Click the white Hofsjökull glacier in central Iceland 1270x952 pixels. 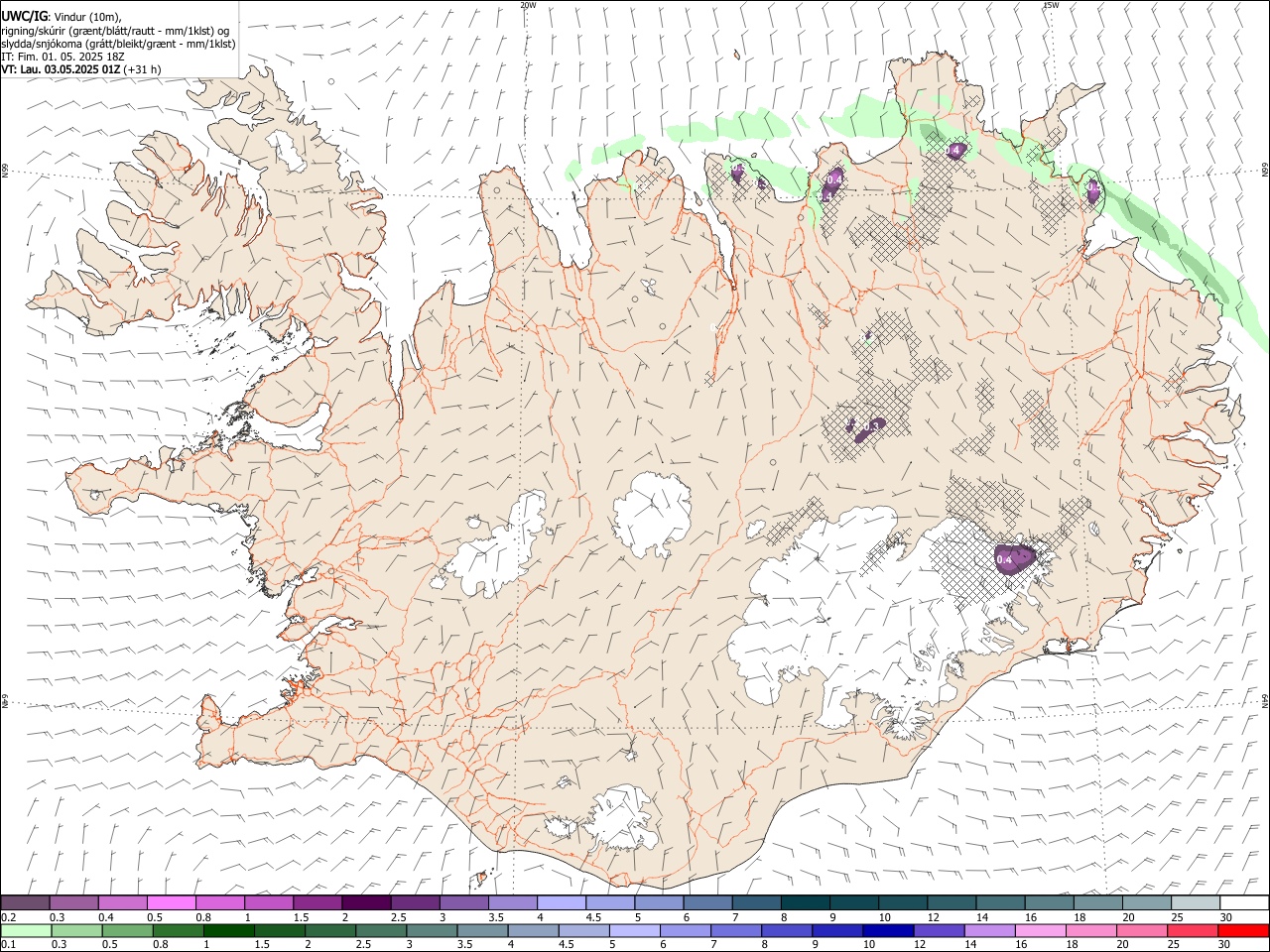[x=652, y=514]
